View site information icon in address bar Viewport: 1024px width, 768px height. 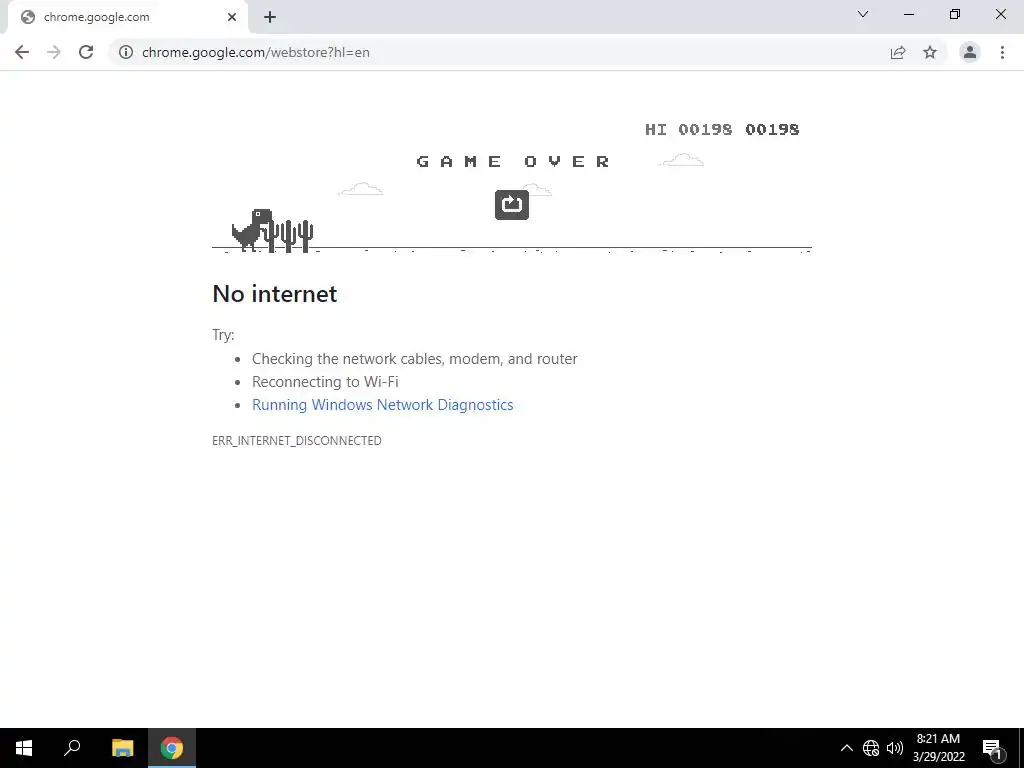click(x=126, y=52)
